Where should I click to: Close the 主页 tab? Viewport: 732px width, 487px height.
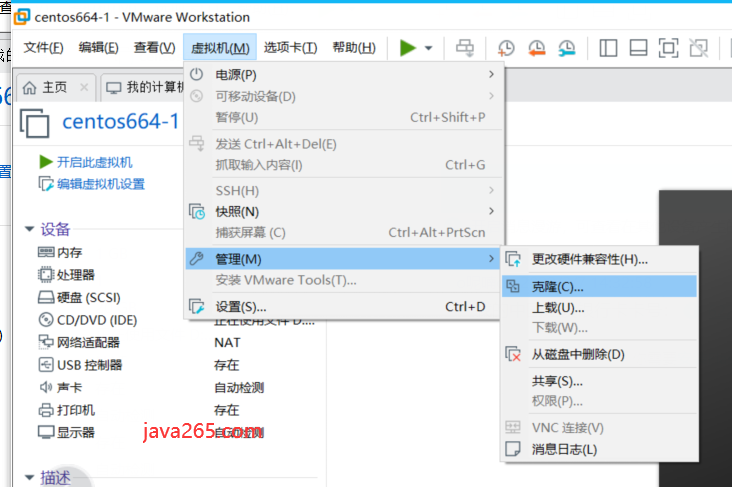(x=84, y=87)
